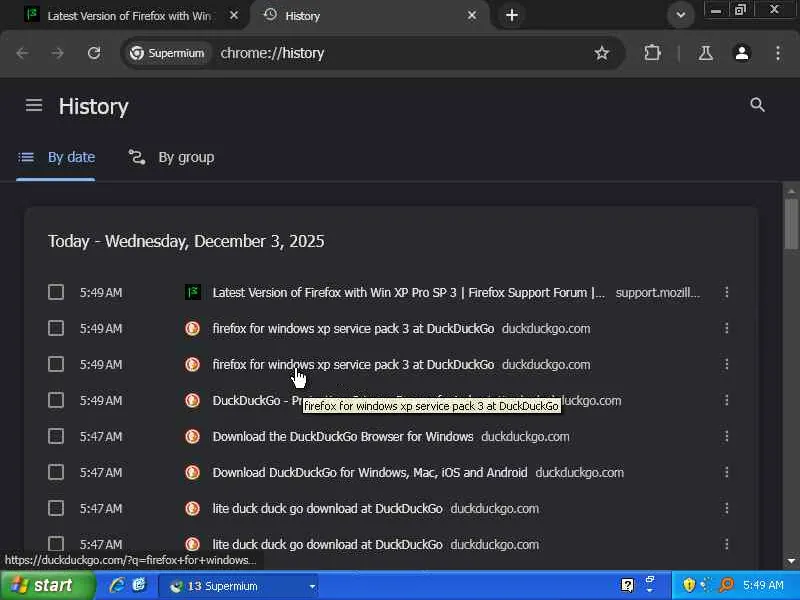The height and width of the screenshot is (600, 800).
Task: Open actions menu for Download DuckDuckGo for Windows, Mac entry
Action: pos(727,472)
